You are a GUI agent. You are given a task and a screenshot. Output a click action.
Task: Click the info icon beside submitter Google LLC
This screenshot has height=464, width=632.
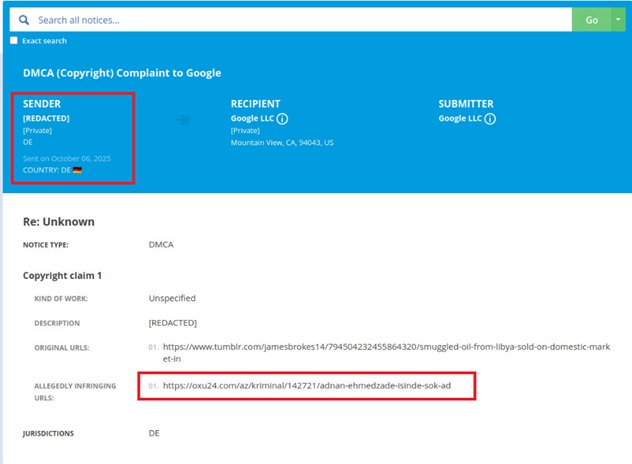491,118
